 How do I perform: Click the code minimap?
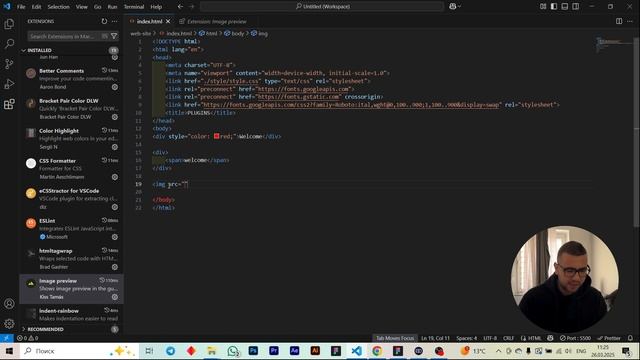(614, 45)
